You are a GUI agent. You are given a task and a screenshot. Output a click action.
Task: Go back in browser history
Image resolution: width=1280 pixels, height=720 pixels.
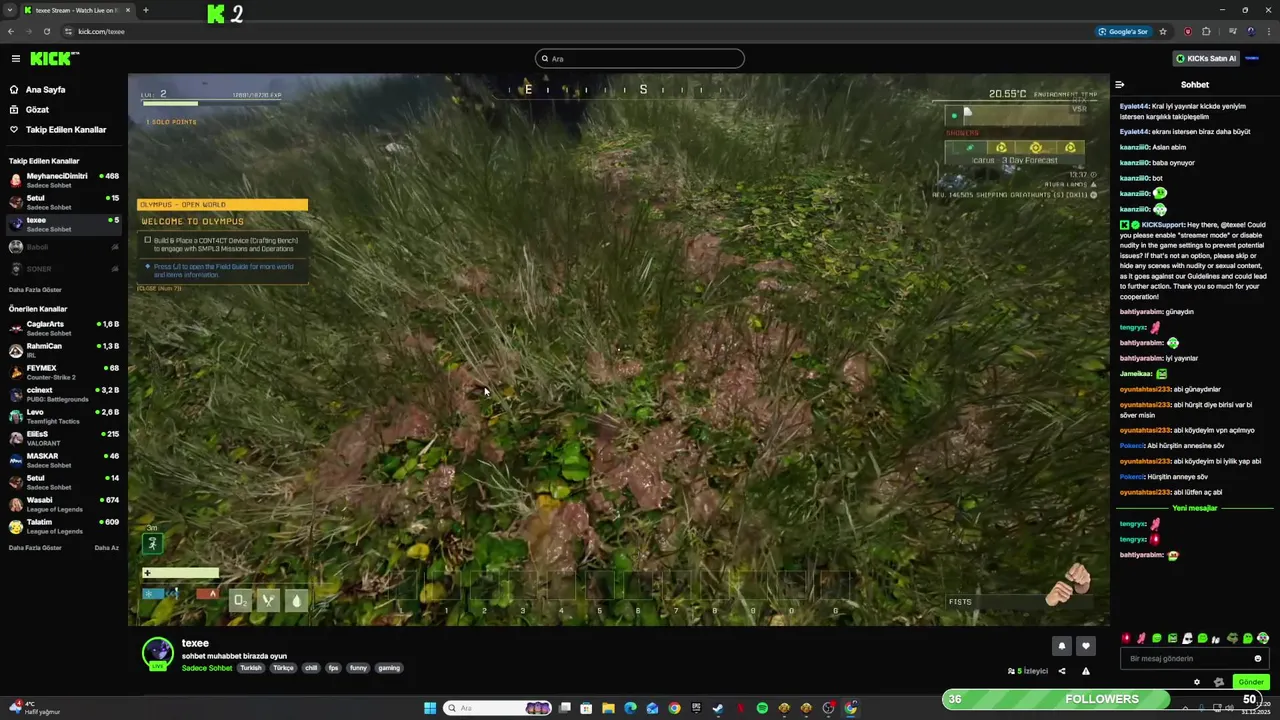coord(11,31)
